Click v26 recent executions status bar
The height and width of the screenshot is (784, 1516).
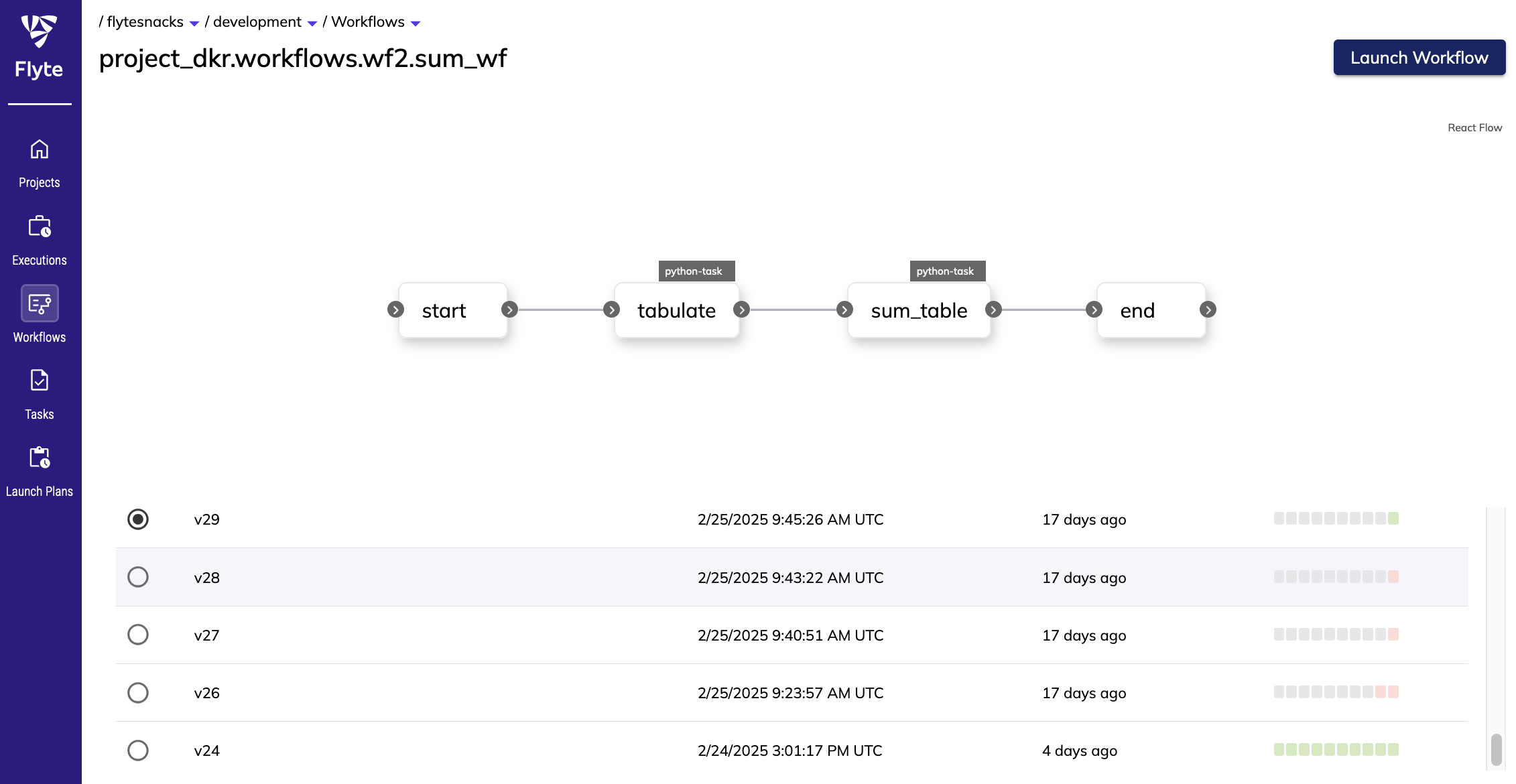(x=1336, y=692)
